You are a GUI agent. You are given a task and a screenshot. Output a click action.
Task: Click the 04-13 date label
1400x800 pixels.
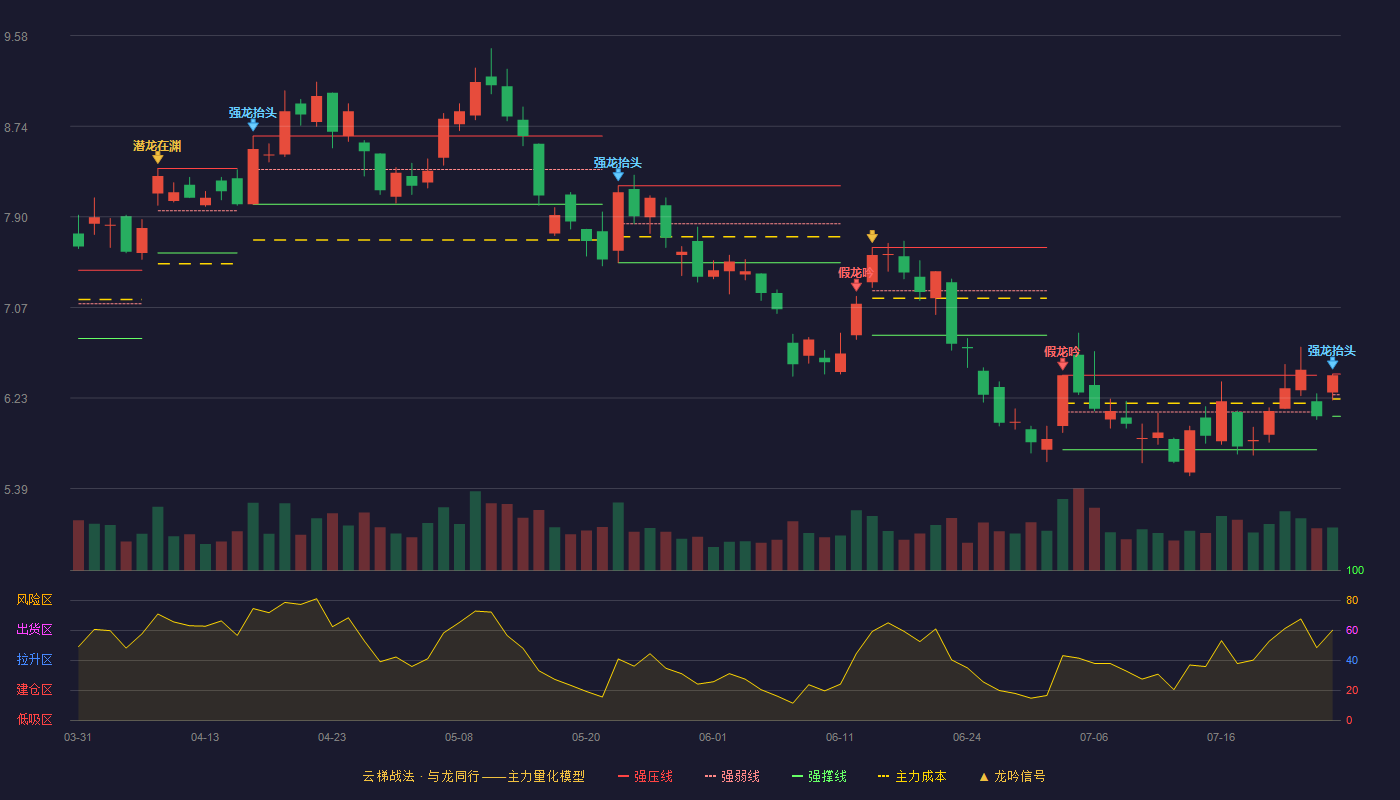pyautogui.click(x=205, y=737)
